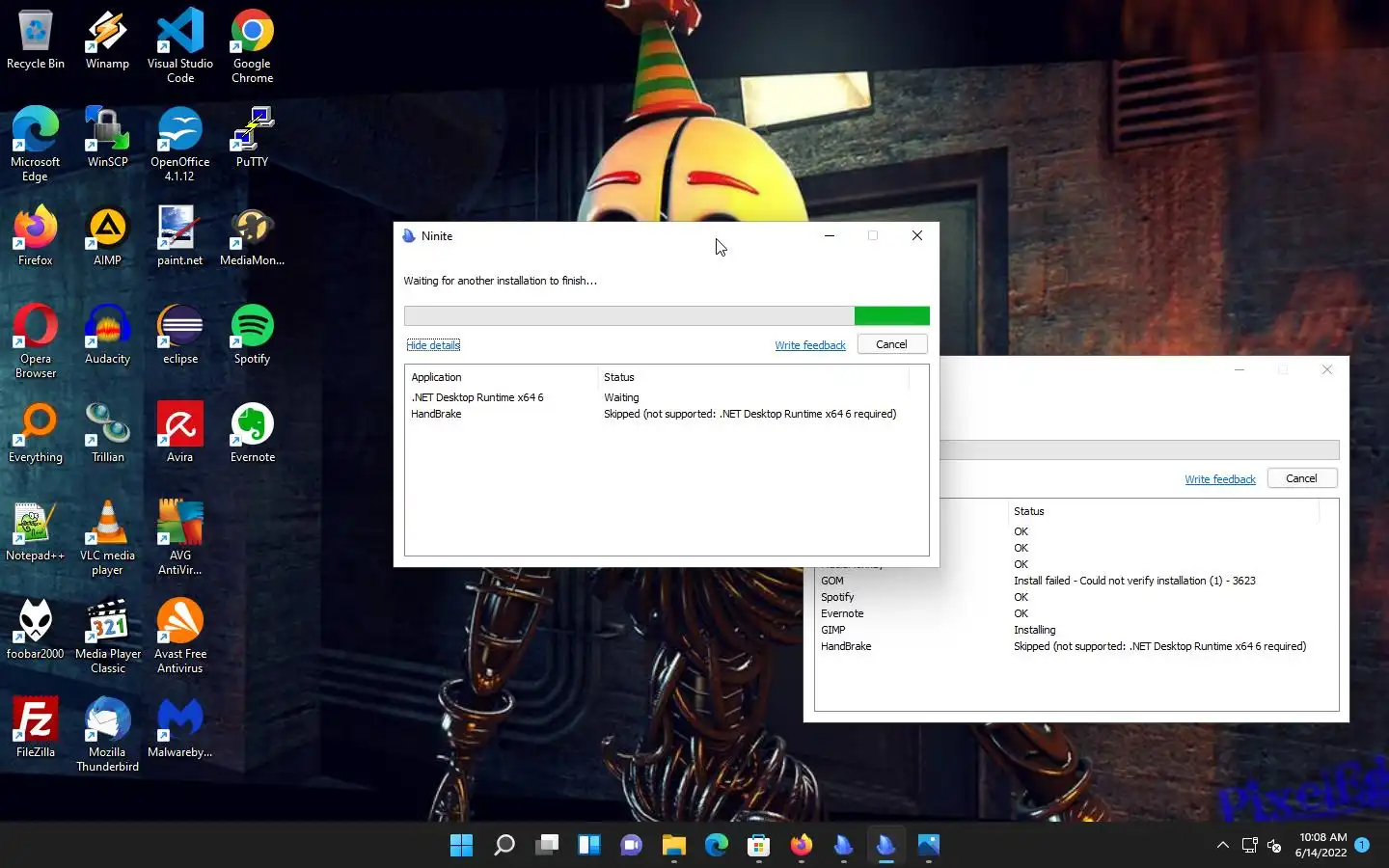
Task: Select the Winamp desktop shortcut
Action: (107, 41)
